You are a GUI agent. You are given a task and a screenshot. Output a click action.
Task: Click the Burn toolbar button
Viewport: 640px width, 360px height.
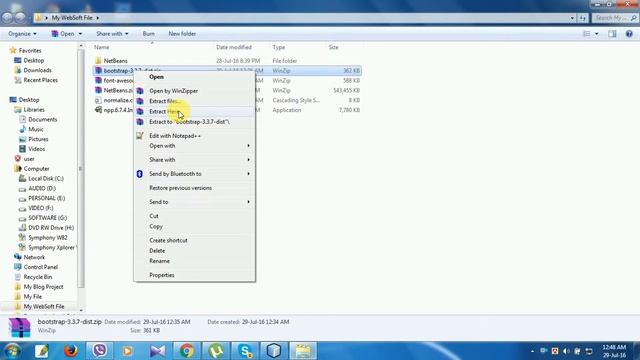point(149,34)
